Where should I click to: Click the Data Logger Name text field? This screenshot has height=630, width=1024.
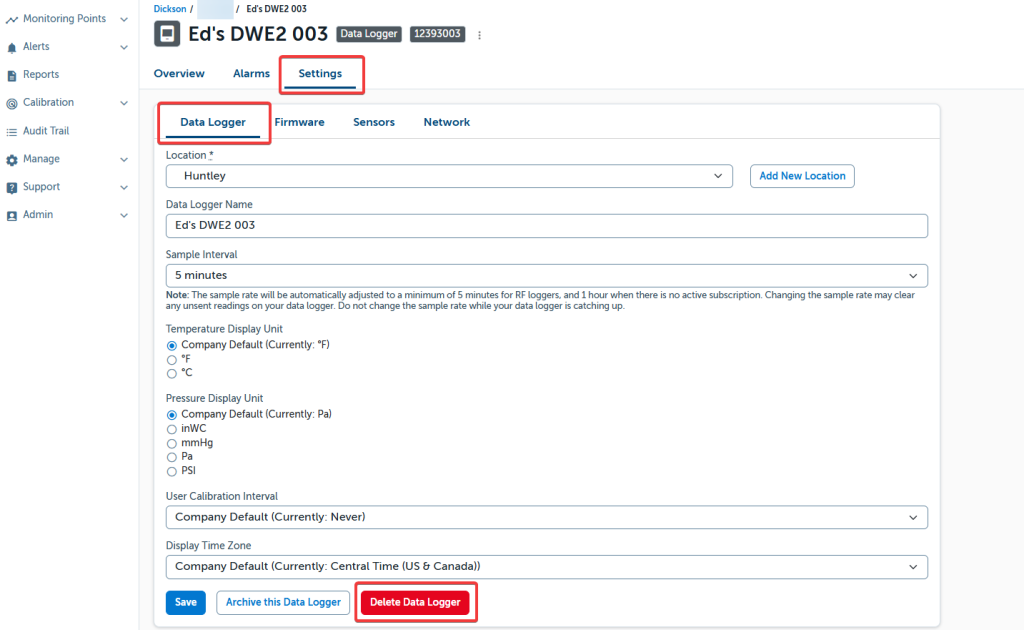(546, 226)
